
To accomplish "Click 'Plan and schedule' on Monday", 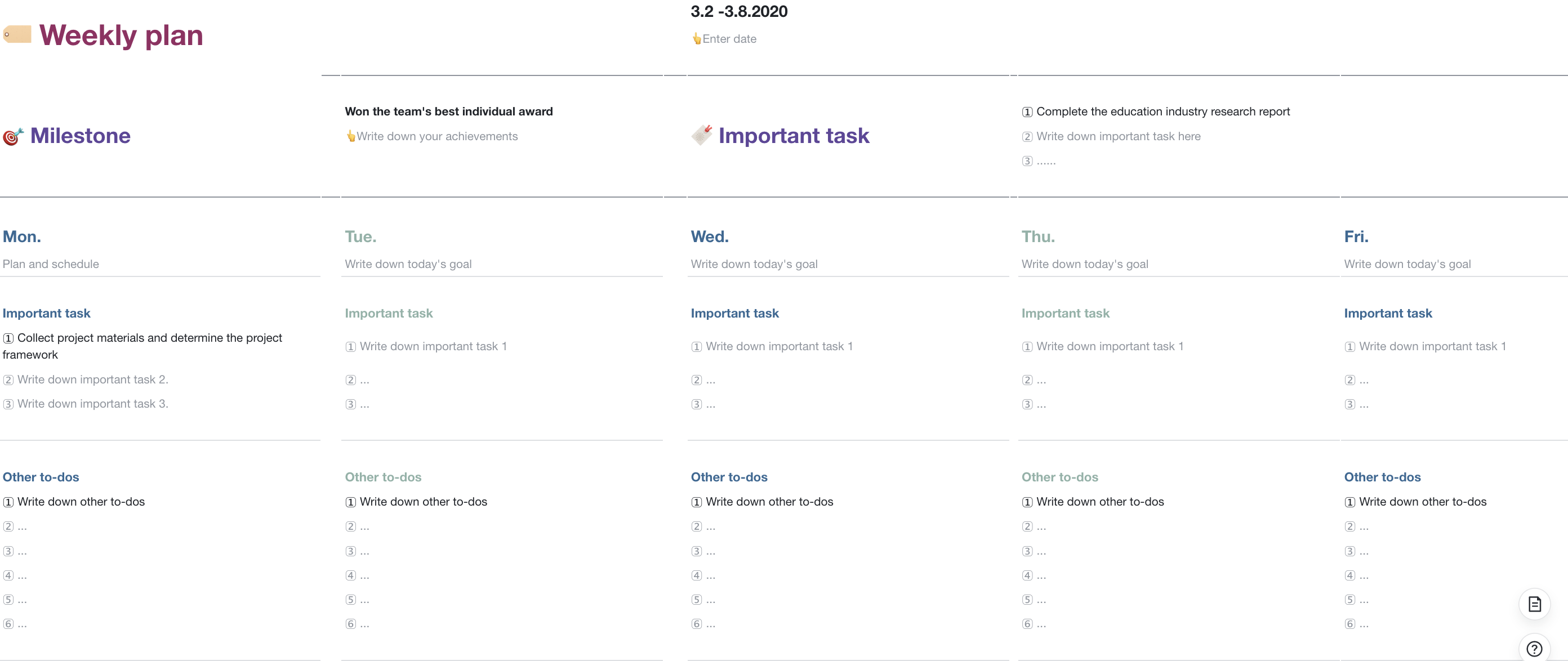I will pyautogui.click(x=51, y=263).
